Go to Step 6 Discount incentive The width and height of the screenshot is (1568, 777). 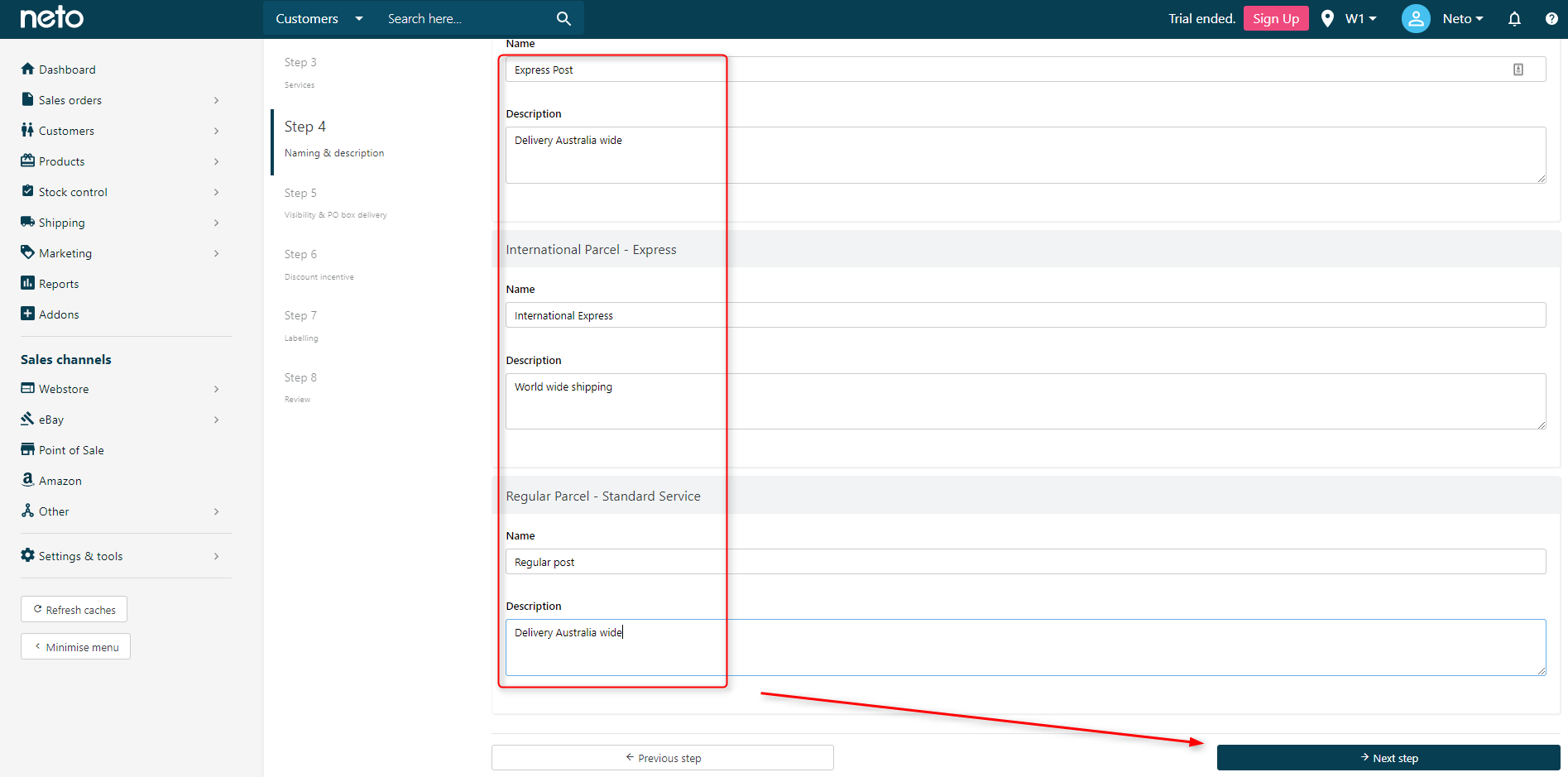tap(319, 265)
